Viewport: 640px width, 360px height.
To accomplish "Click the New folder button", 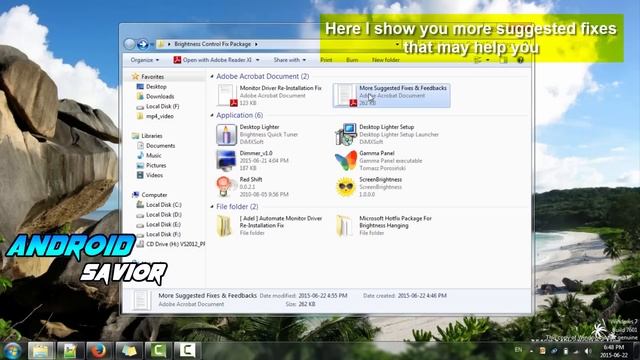I will (385, 60).
